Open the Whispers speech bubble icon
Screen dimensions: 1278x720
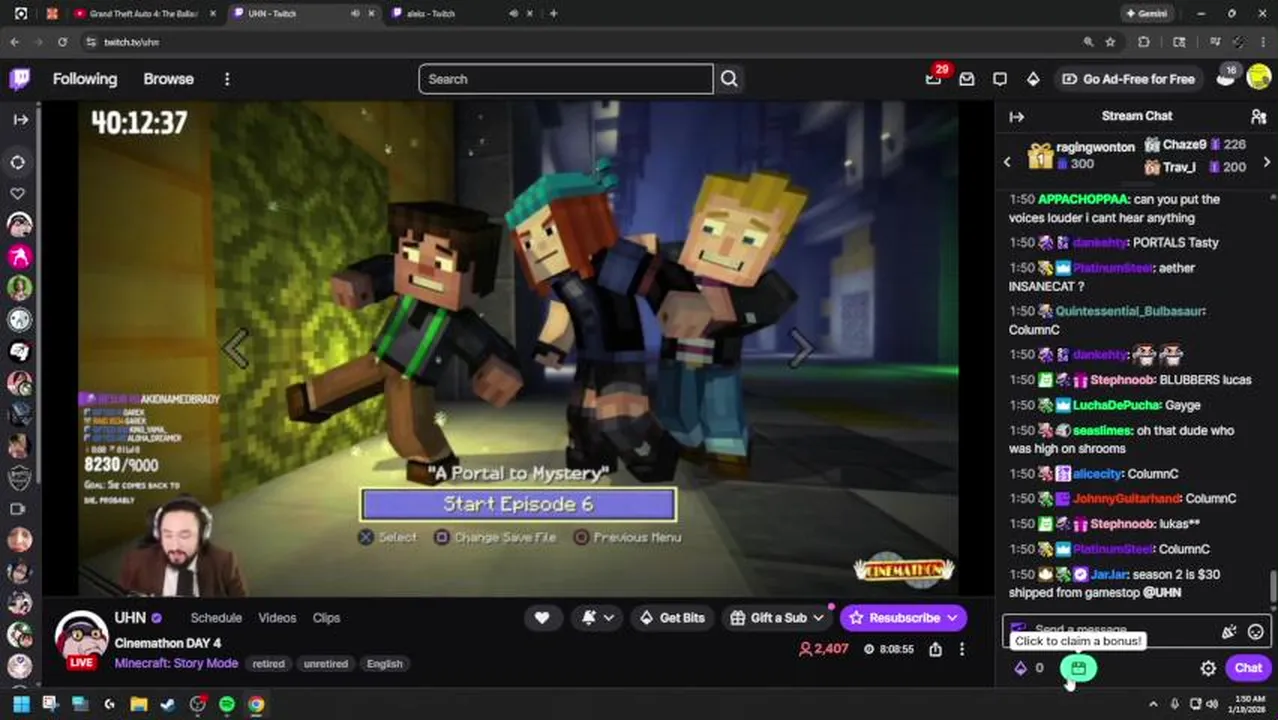pos(1000,79)
